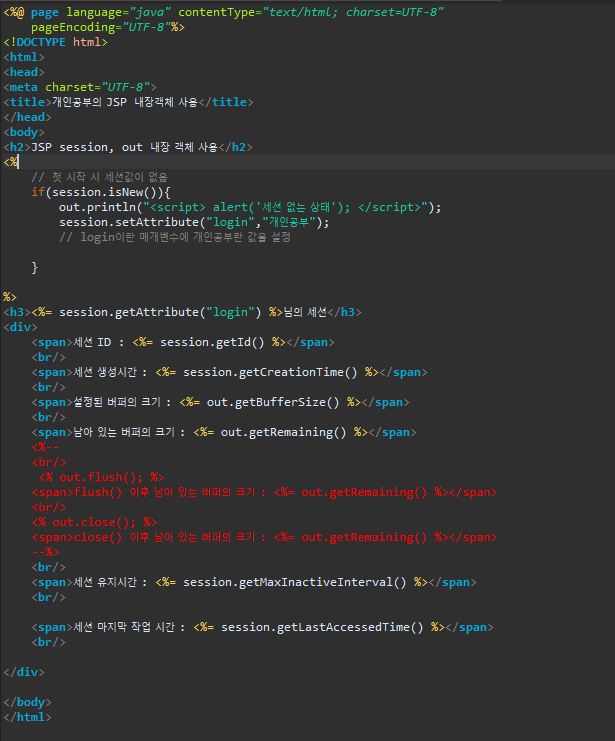Click the commented 'flush() 이후 남아 있는 버퍼의 크기' line
The width and height of the screenshot is (615, 741).
[x=264, y=492]
